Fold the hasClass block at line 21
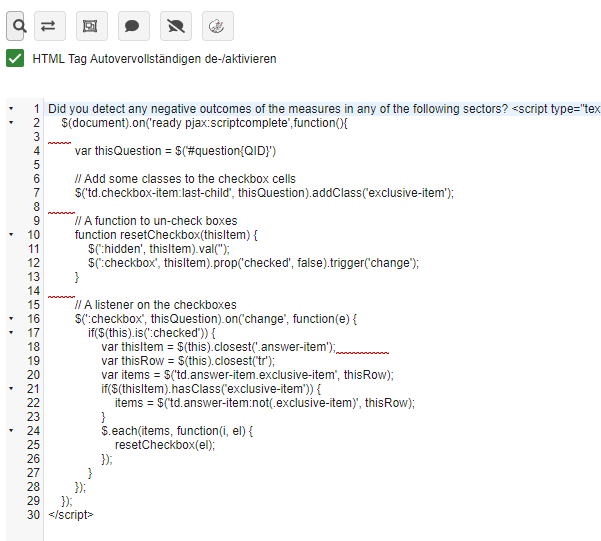Image resolution: width=601 pixels, height=541 pixels. (x=10, y=389)
